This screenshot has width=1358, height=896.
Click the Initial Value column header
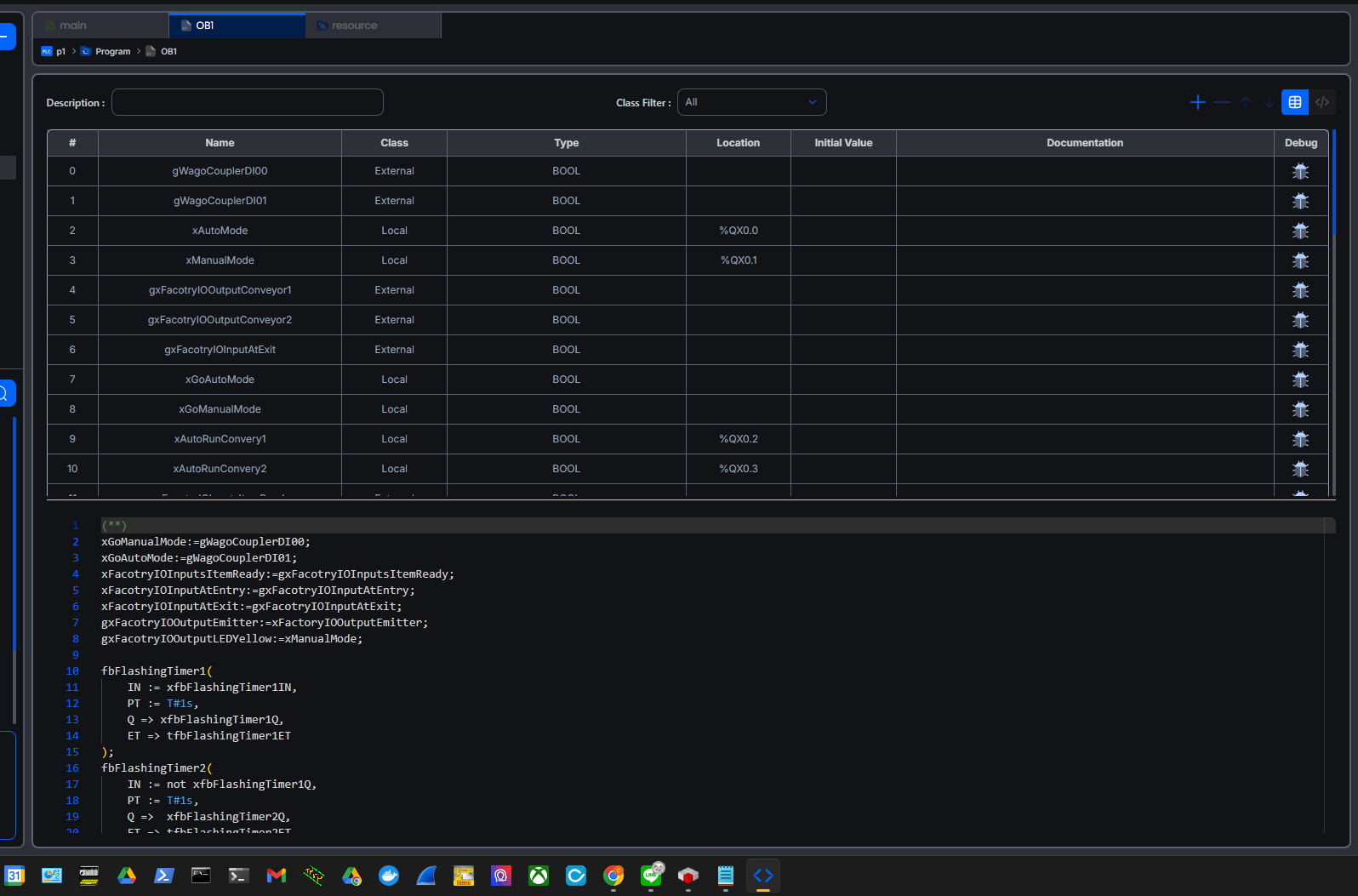coord(843,143)
